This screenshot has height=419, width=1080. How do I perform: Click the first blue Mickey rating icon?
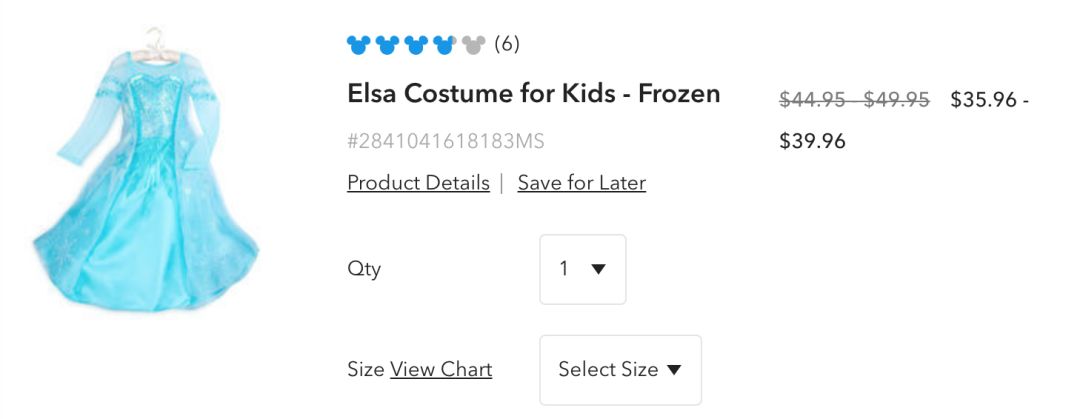[359, 45]
